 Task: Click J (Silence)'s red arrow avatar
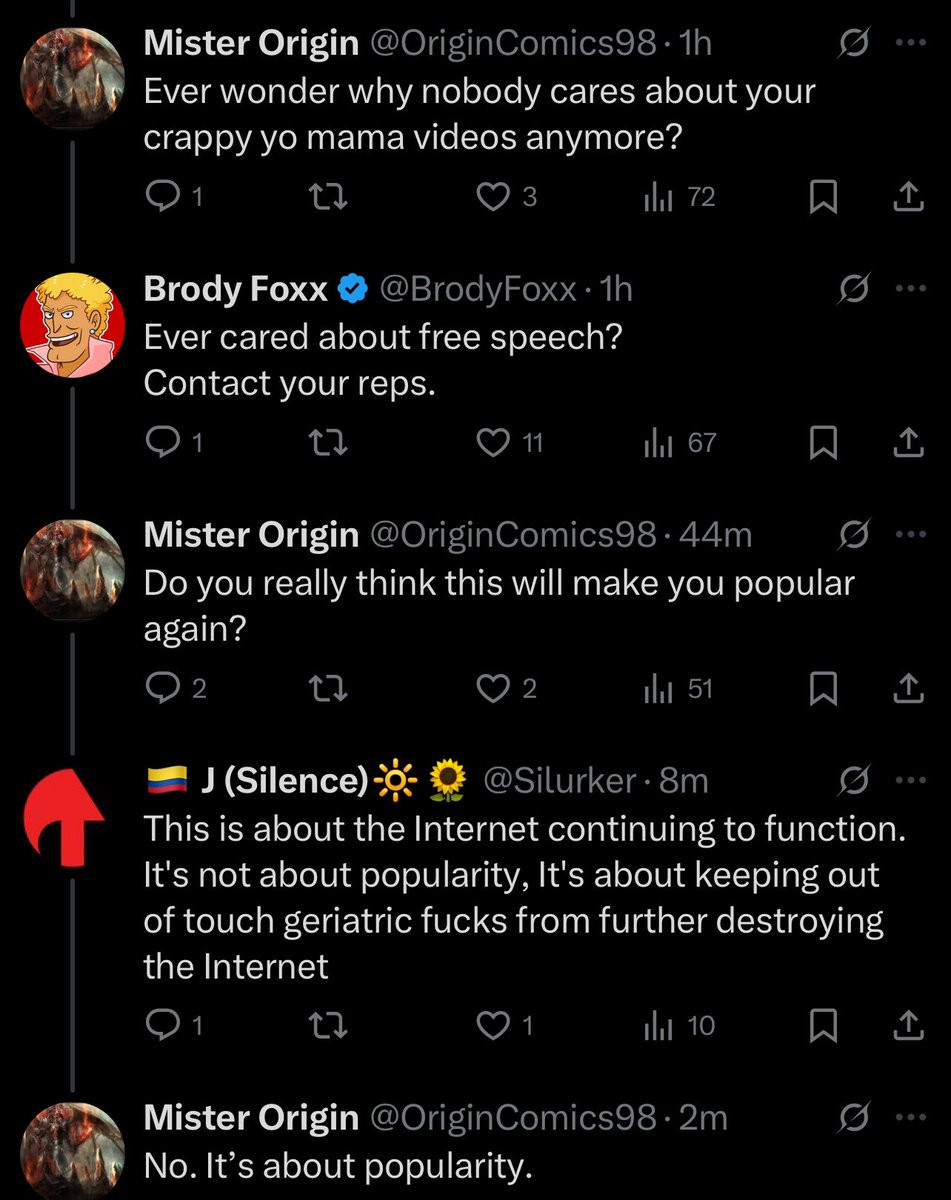72,816
